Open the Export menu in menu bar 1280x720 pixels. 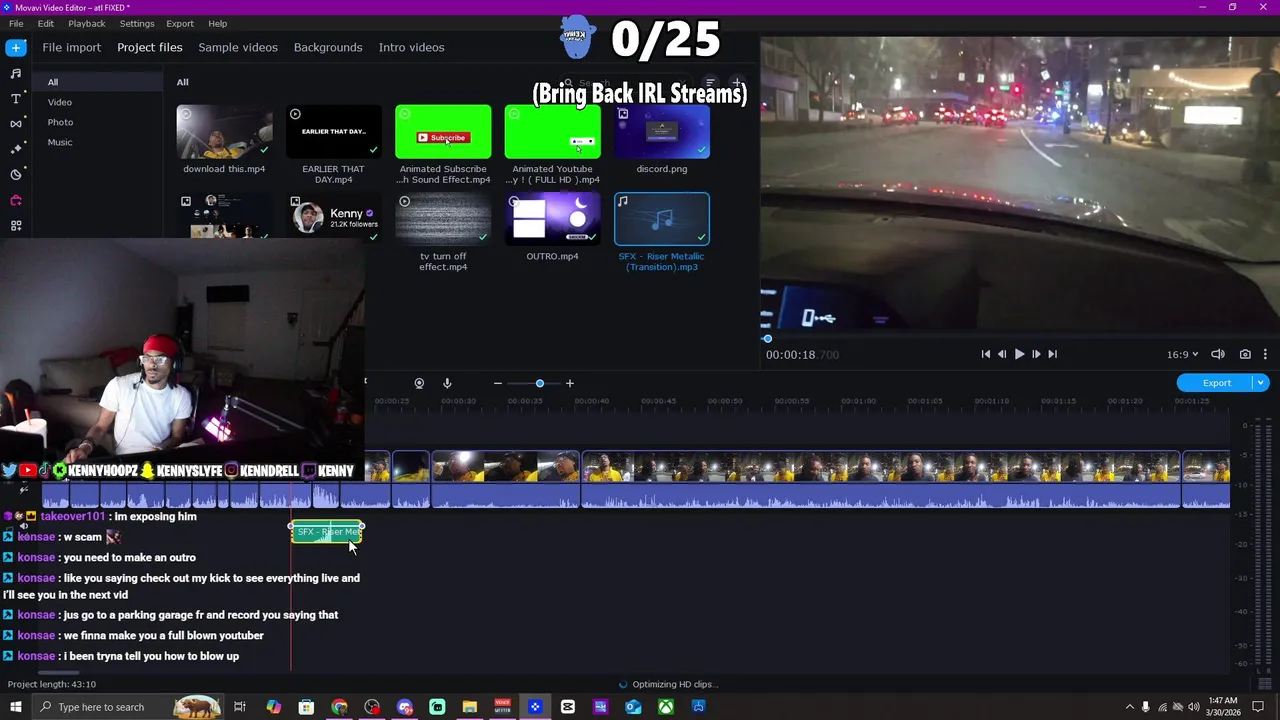(x=180, y=23)
